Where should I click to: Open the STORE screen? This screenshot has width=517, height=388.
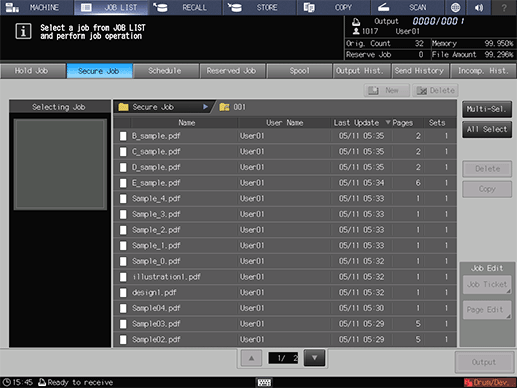pyautogui.click(x=259, y=7)
